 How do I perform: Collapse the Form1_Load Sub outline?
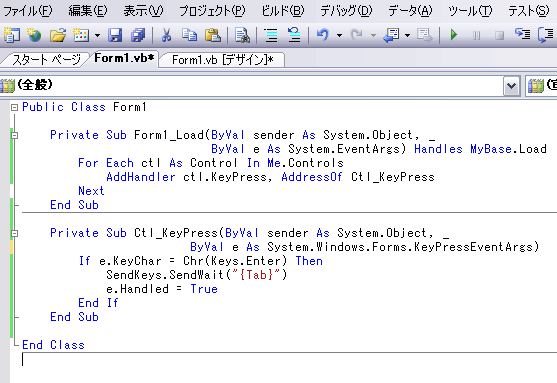(14, 135)
